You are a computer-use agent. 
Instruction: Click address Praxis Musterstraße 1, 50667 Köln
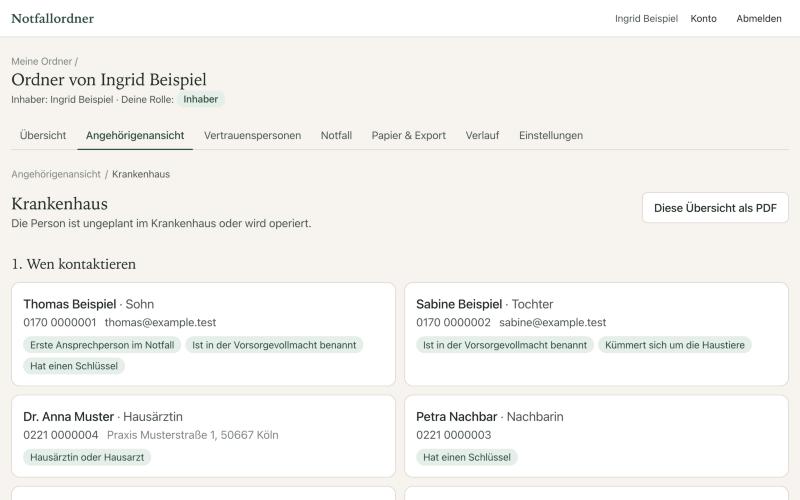pyautogui.click(x=192, y=435)
